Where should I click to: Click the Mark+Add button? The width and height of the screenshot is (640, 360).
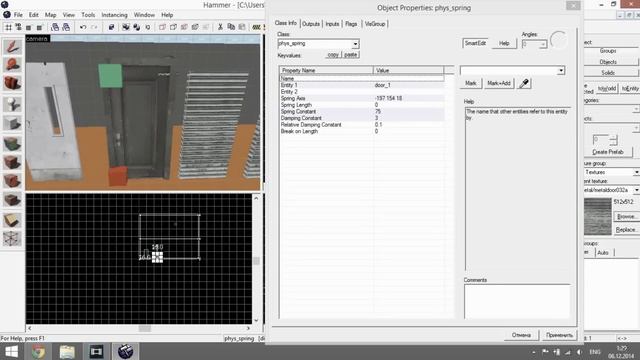[499, 83]
